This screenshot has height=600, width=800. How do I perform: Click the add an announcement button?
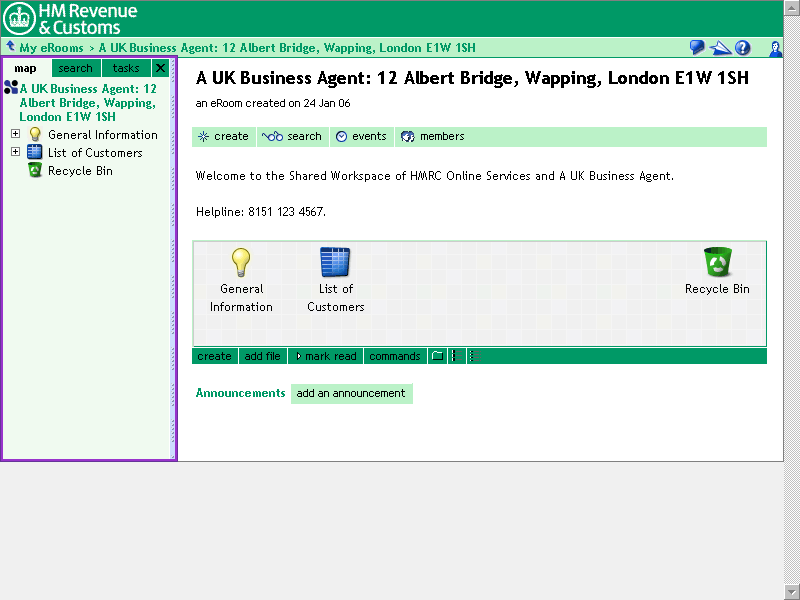[x=351, y=393]
